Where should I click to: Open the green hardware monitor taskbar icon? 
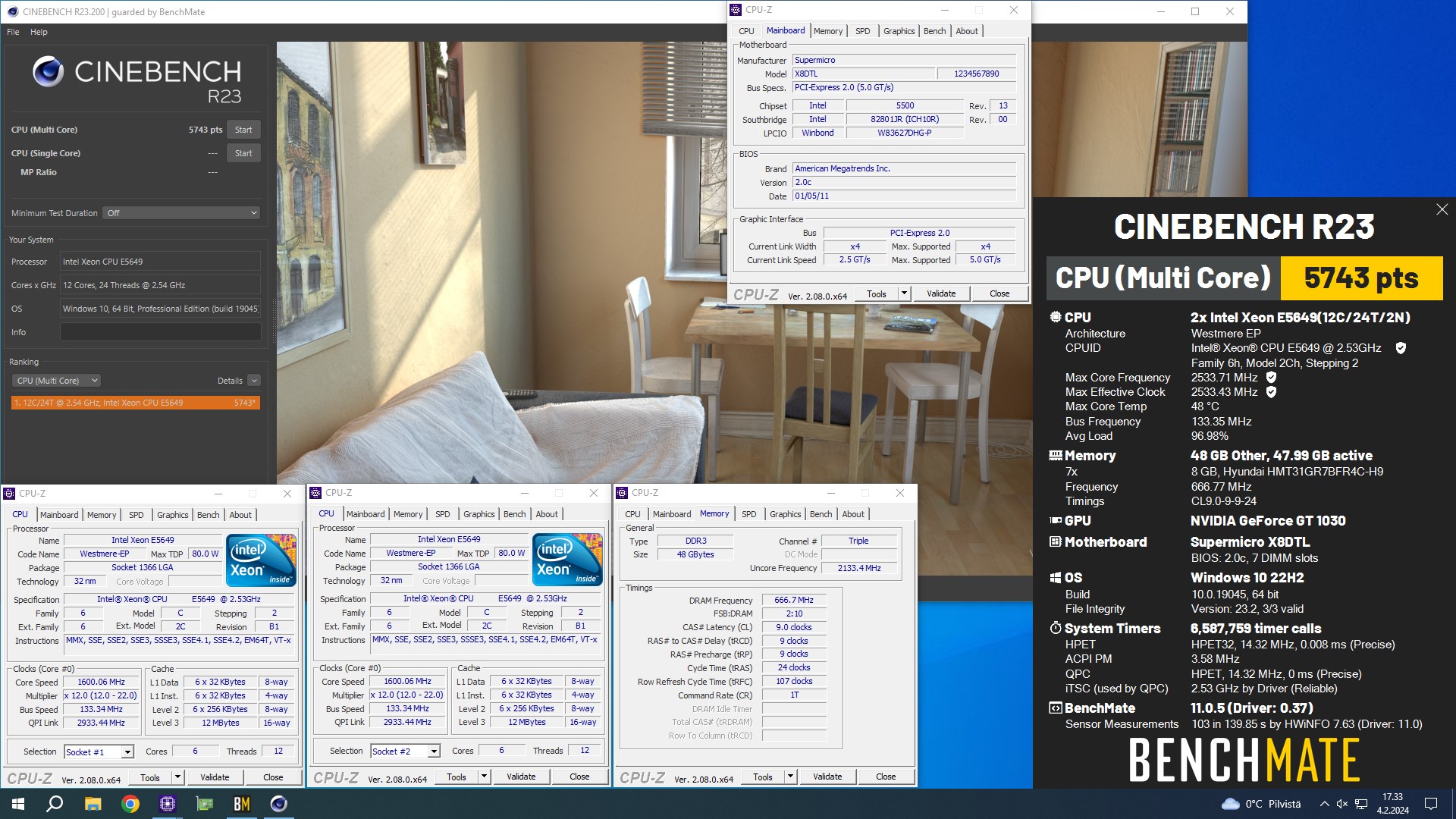point(205,804)
